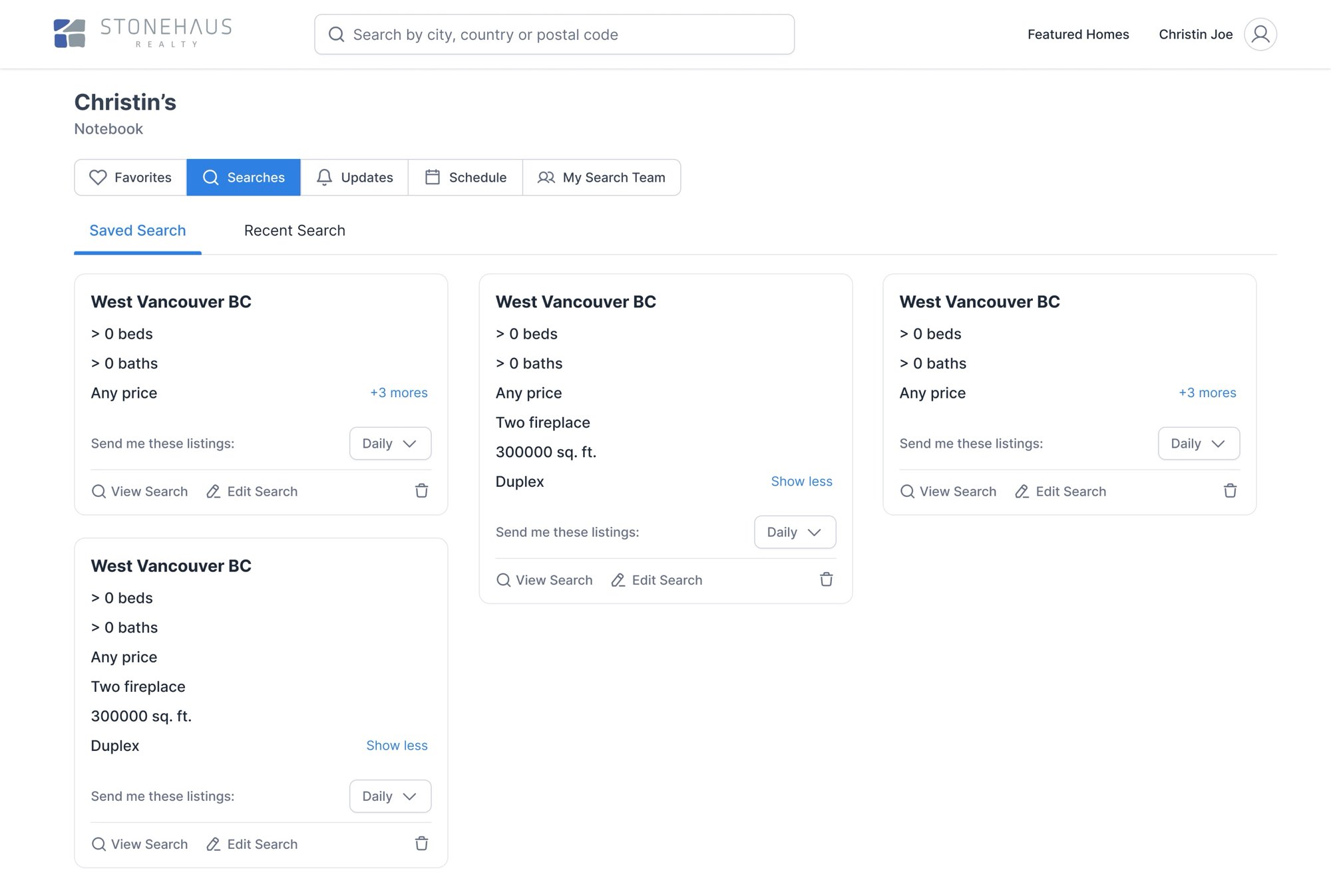Click the Christin's Notebook page heading
Viewport: 1331px width, 896px height.
[x=125, y=113]
